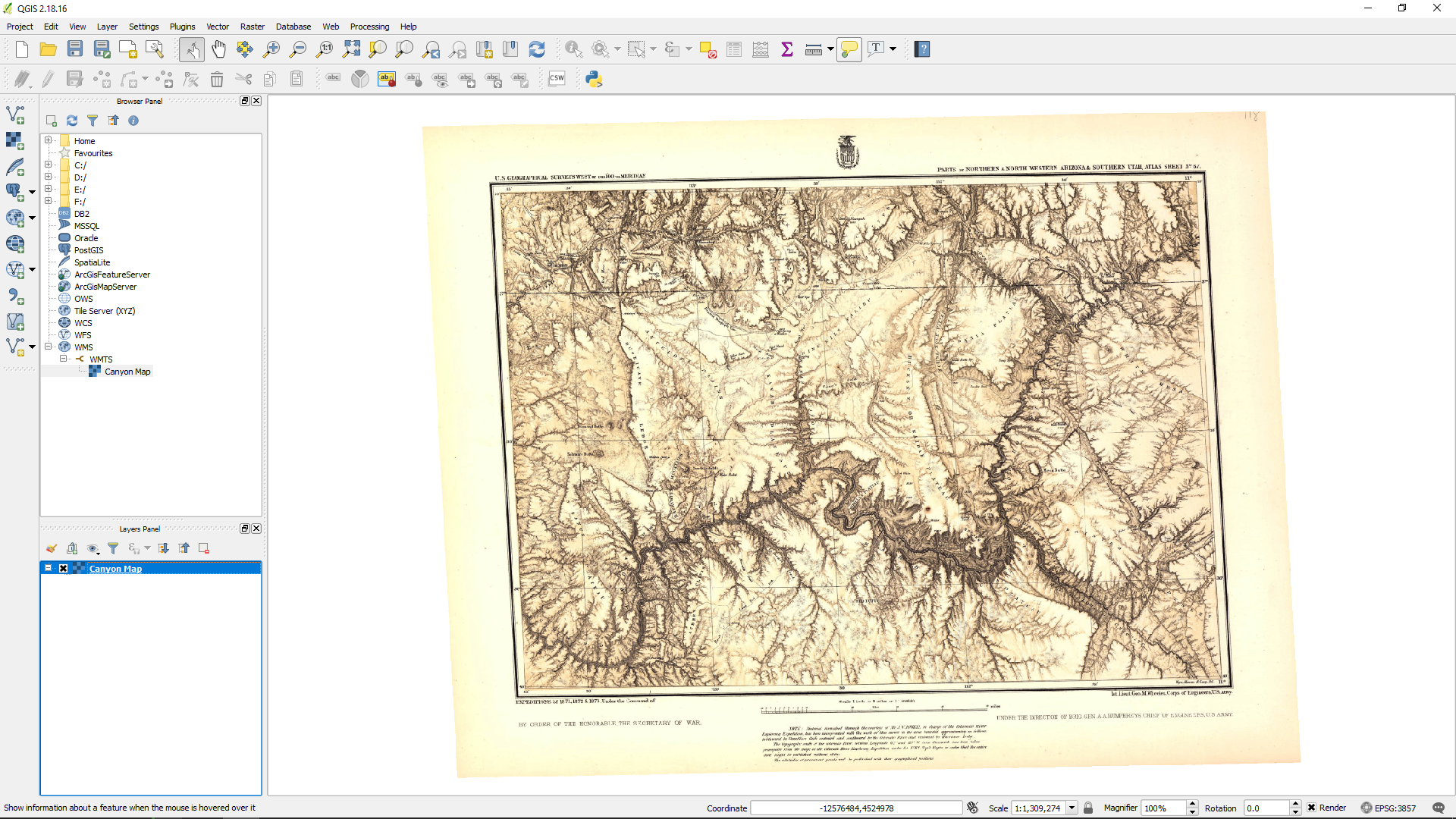This screenshot has width=1456, height=819.
Task: Toggle the Render checkbox in status bar
Action: (x=1311, y=808)
